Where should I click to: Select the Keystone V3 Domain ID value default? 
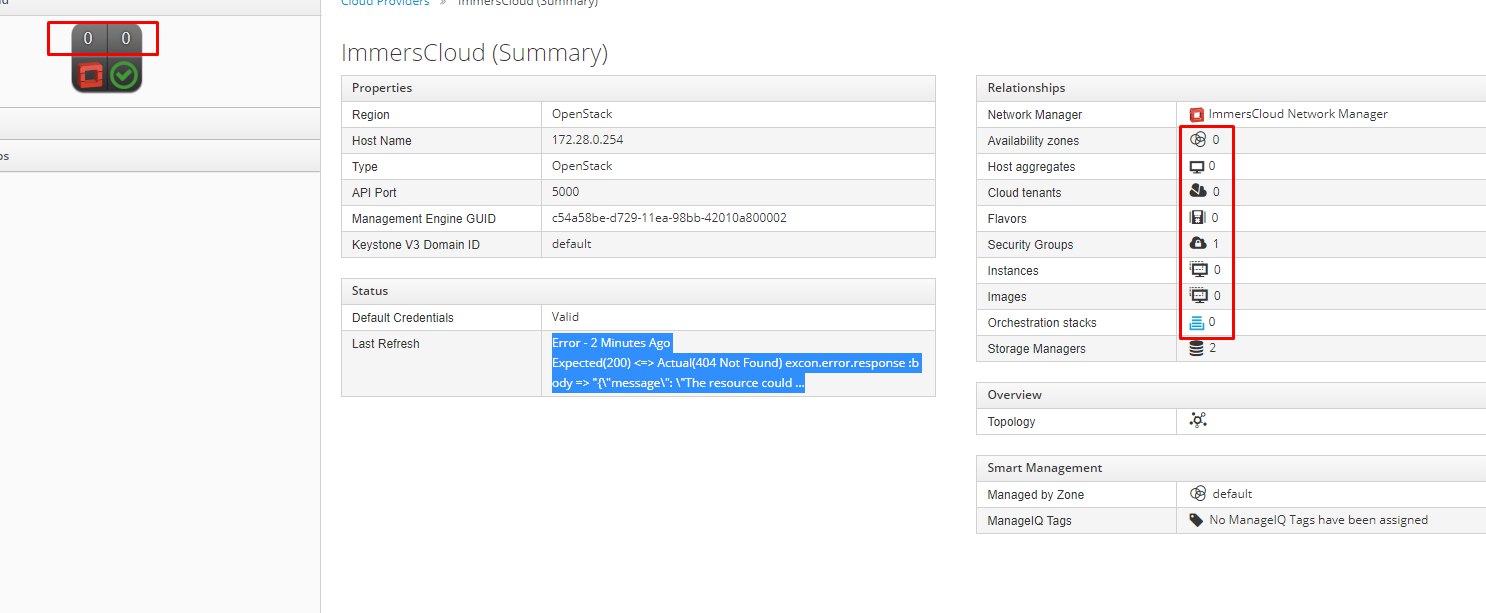571,244
